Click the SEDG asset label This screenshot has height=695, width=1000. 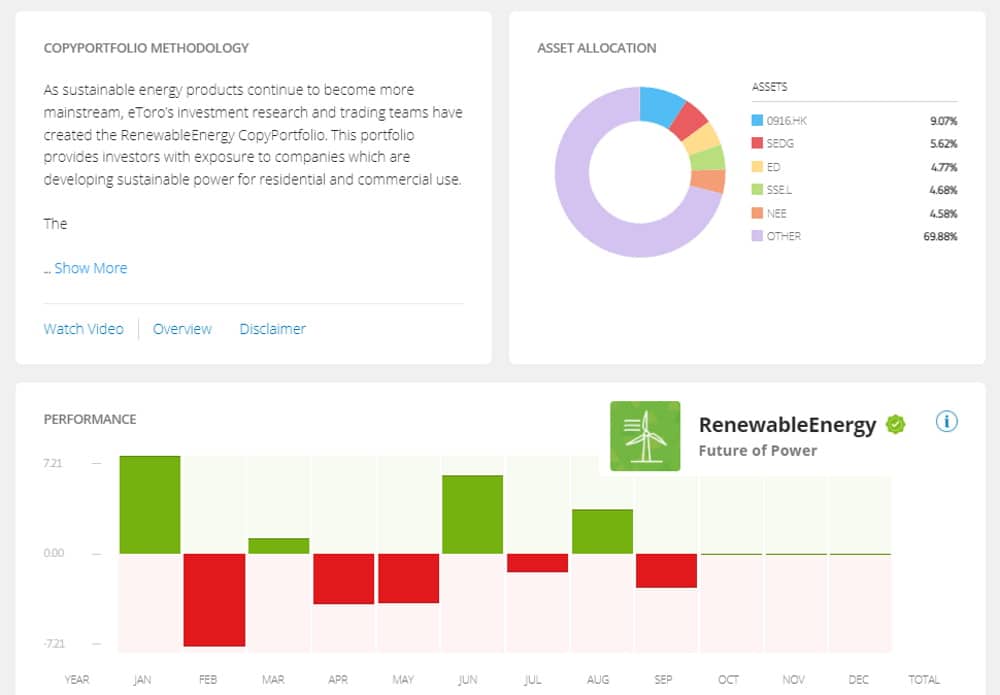click(780, 143)
